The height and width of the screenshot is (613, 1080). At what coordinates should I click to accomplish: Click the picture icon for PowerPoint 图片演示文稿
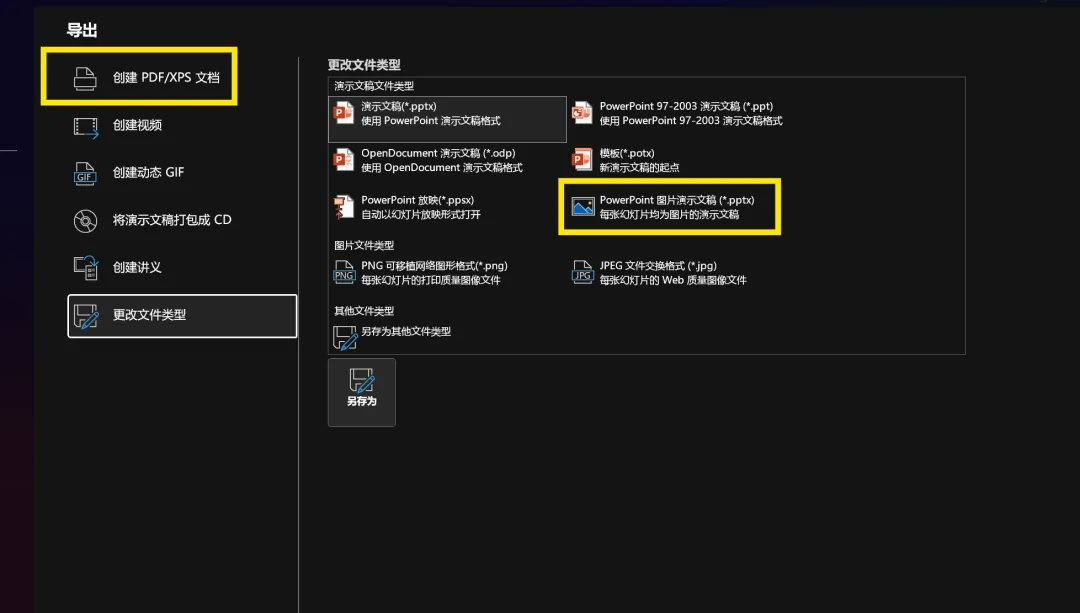click(583, 207)
